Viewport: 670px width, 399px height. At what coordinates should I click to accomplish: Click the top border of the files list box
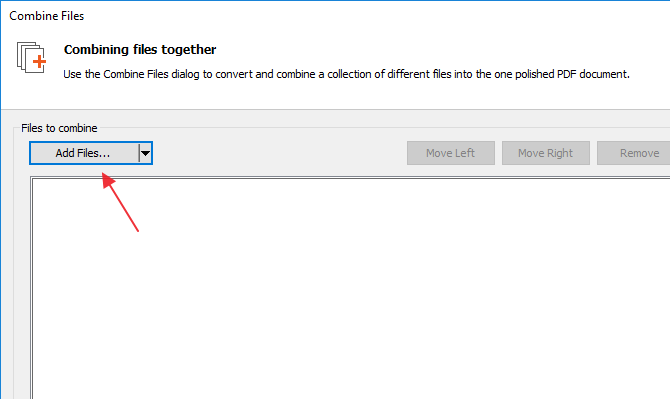[x=350, y=177]
